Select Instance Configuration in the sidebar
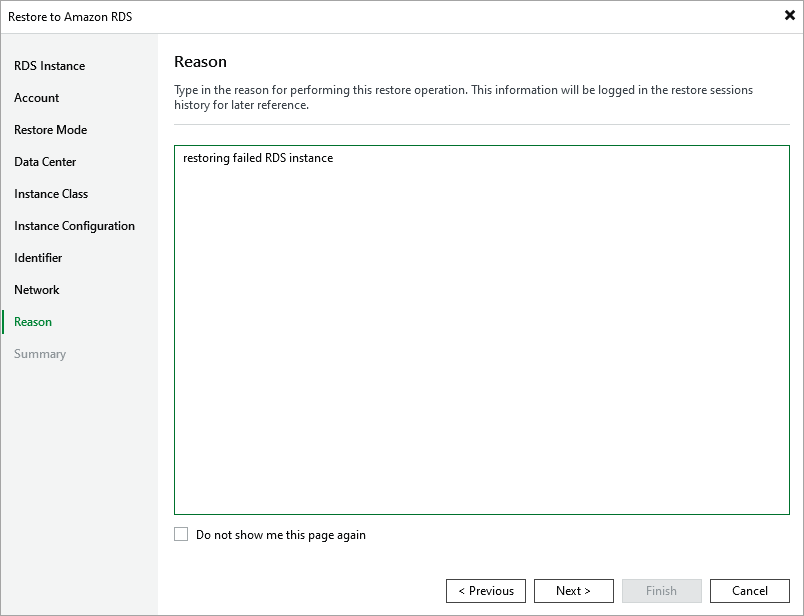Viewport: 804px width, 616px height. (74, 226)
